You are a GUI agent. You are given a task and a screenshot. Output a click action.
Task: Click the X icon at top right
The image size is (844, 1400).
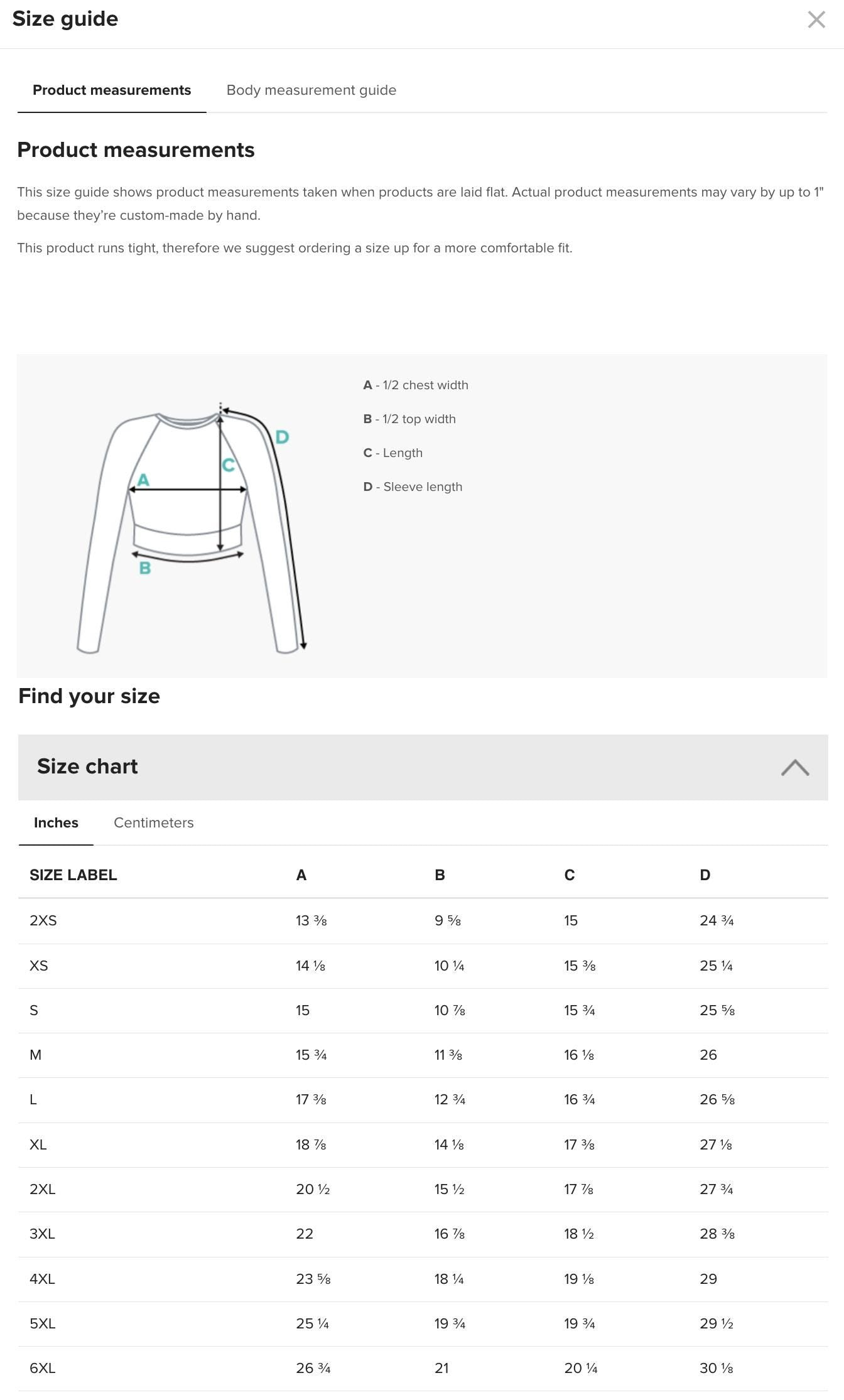[x=816, y=21]
